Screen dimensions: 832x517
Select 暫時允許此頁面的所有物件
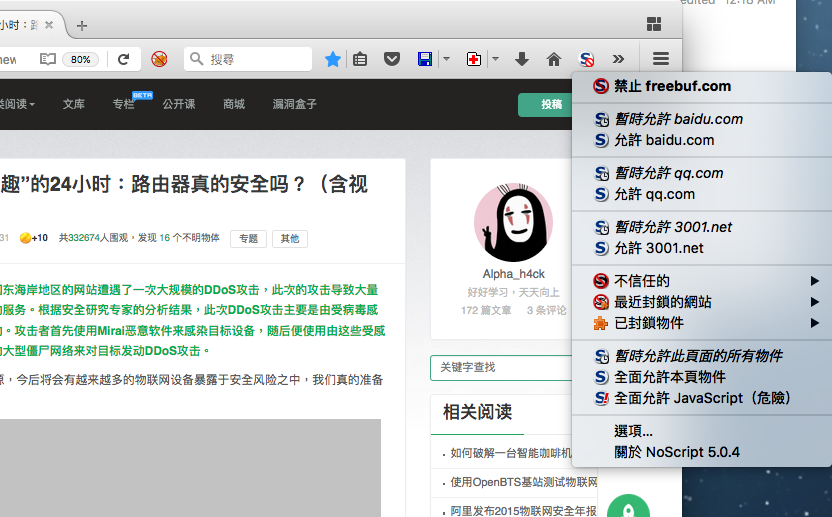[x=702, y=356]
